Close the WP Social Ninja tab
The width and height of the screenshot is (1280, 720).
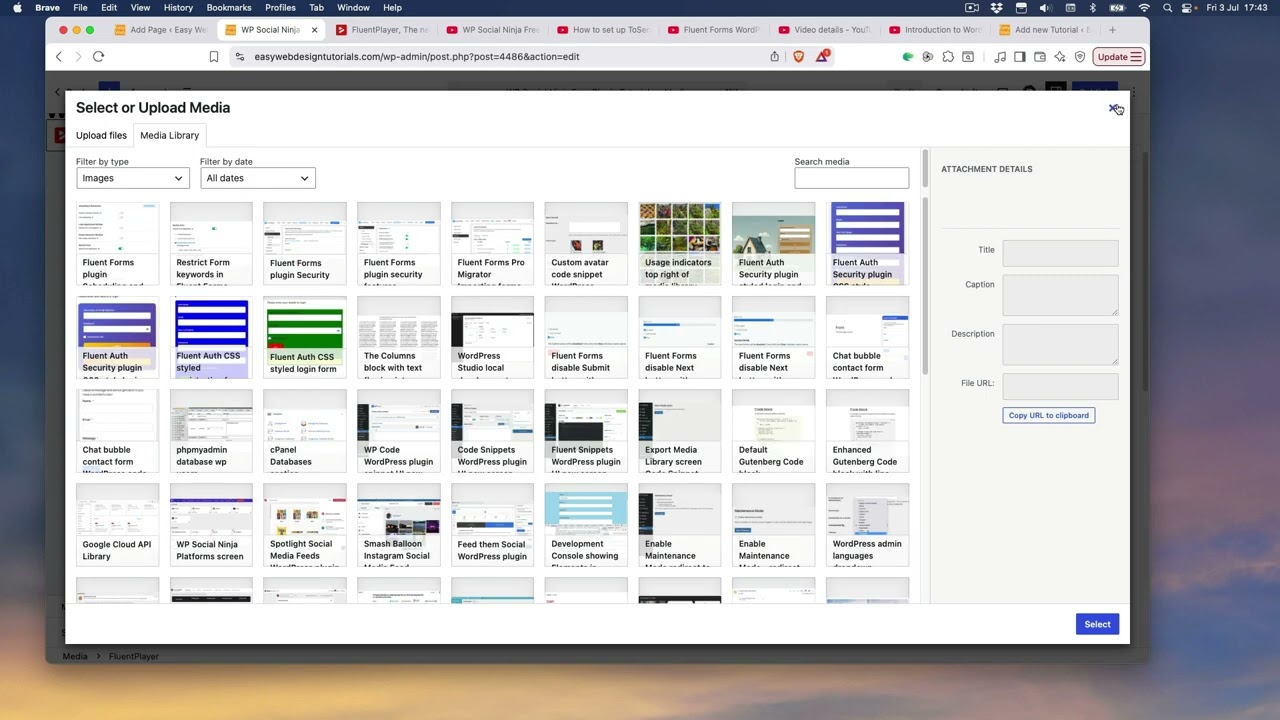(314, 30)
